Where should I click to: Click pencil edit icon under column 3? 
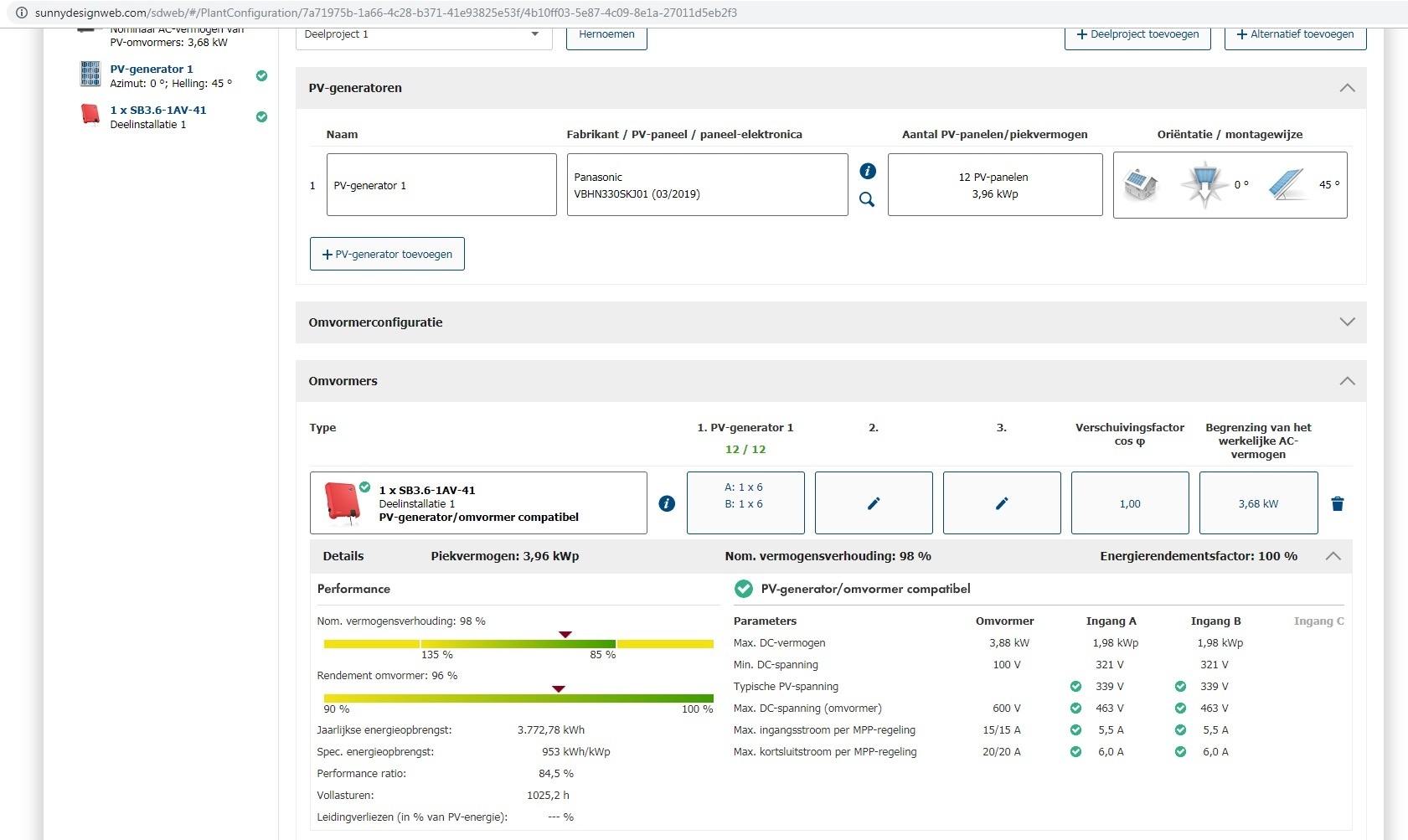pos(1002,503)
